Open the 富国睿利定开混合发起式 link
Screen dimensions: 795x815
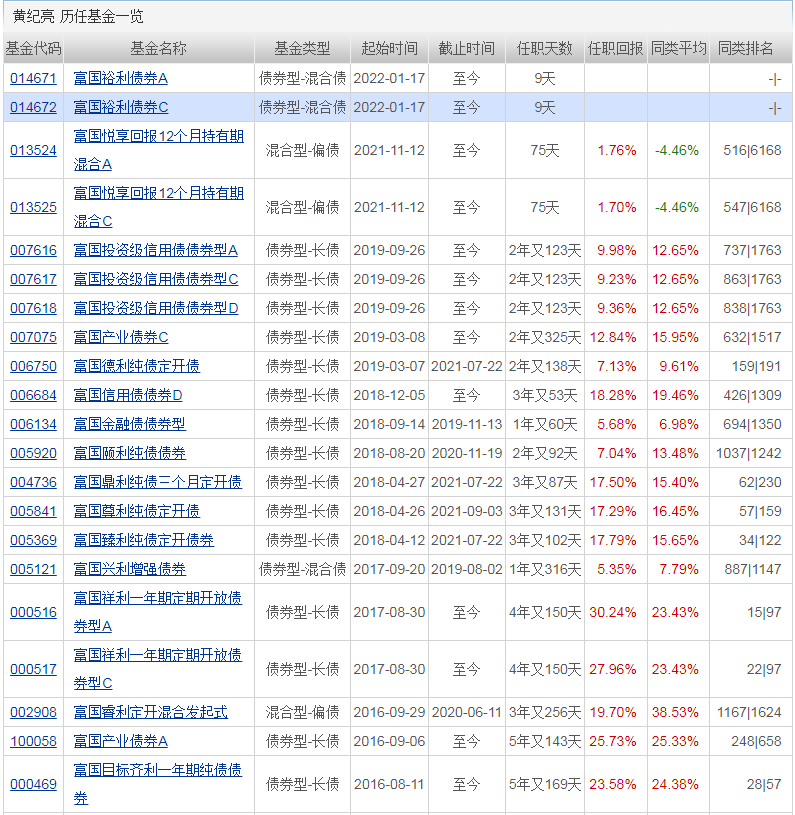pyautogui.click(x=150, y=712)
